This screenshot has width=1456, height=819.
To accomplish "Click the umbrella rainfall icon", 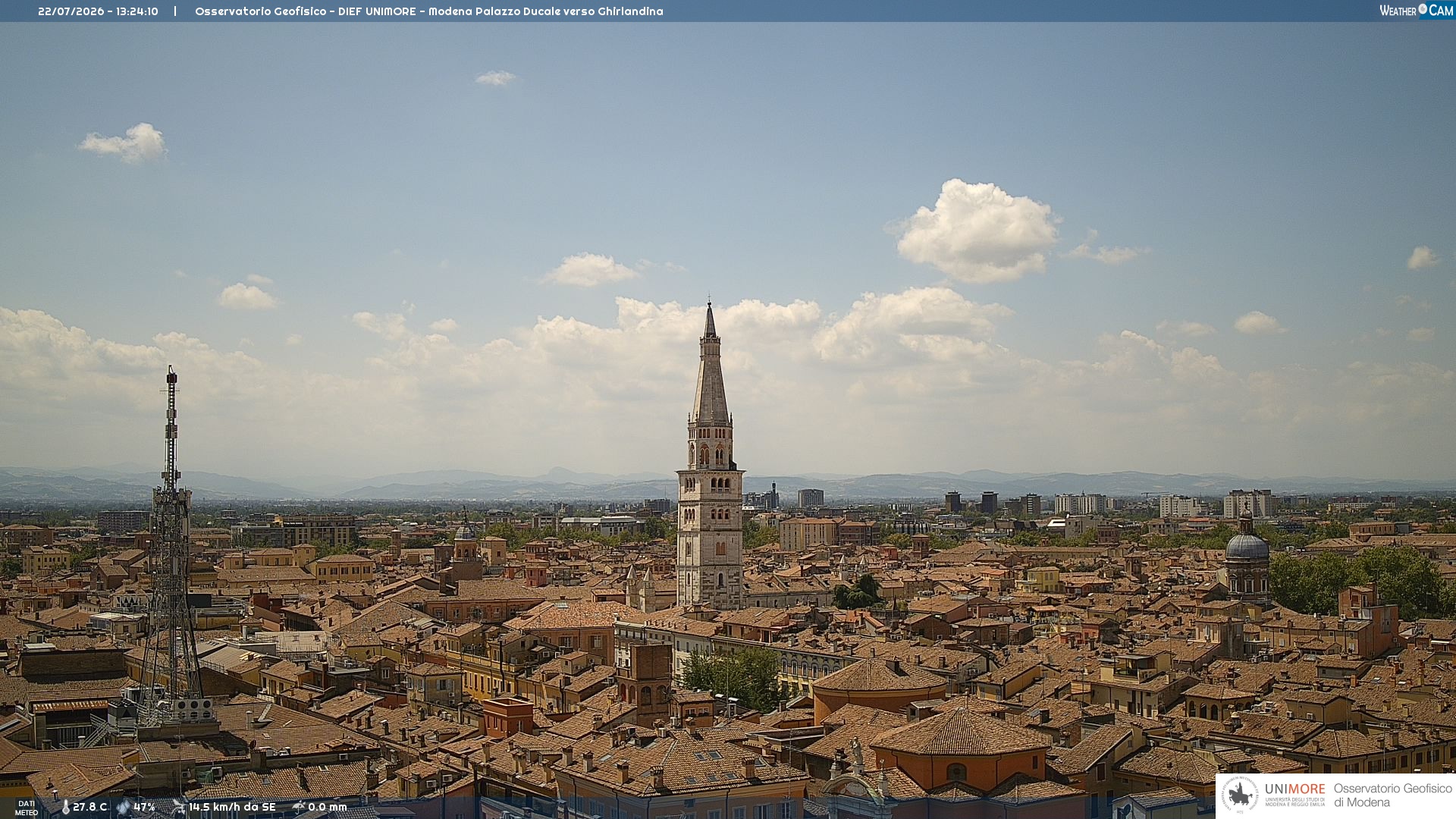I will 298,808.
